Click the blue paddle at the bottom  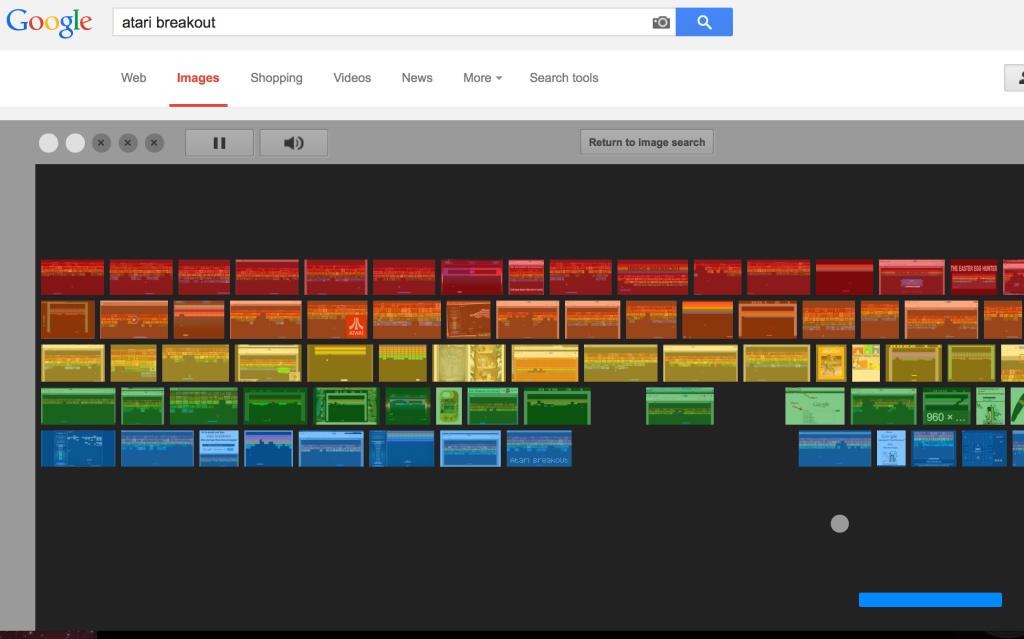(929, 599)
